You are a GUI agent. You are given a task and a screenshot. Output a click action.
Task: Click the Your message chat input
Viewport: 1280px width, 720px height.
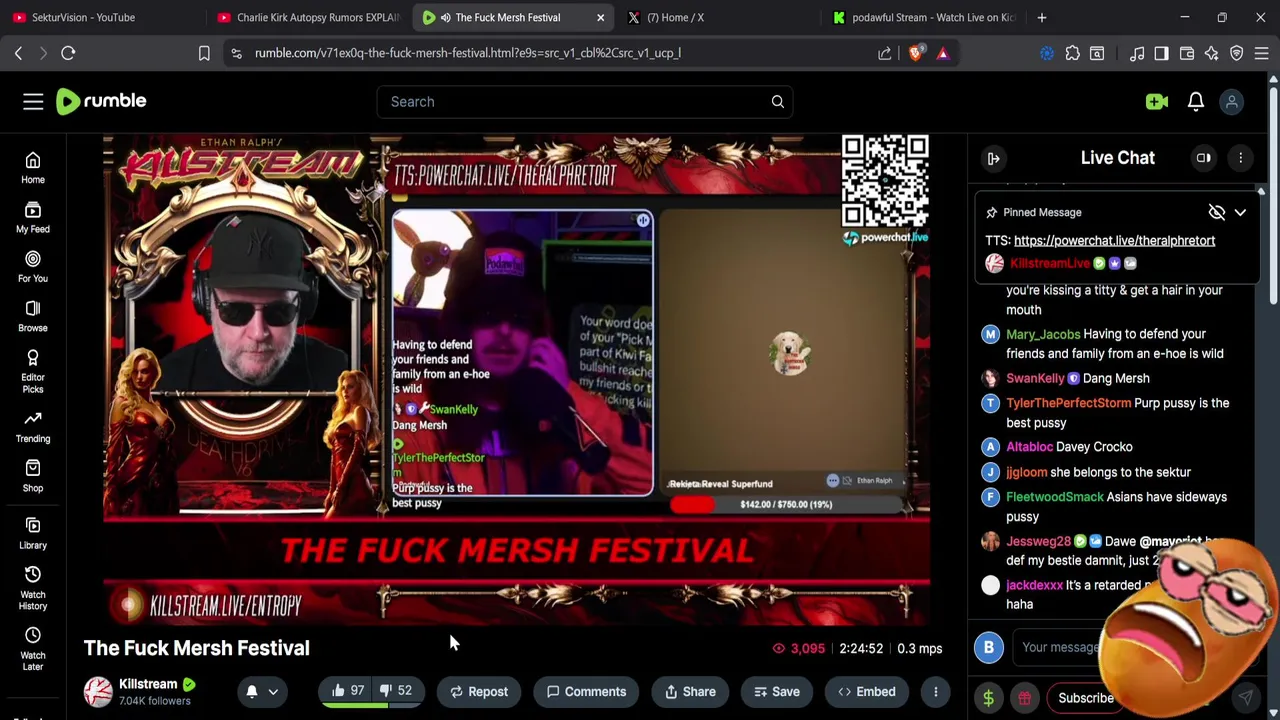pos(1060,647)
